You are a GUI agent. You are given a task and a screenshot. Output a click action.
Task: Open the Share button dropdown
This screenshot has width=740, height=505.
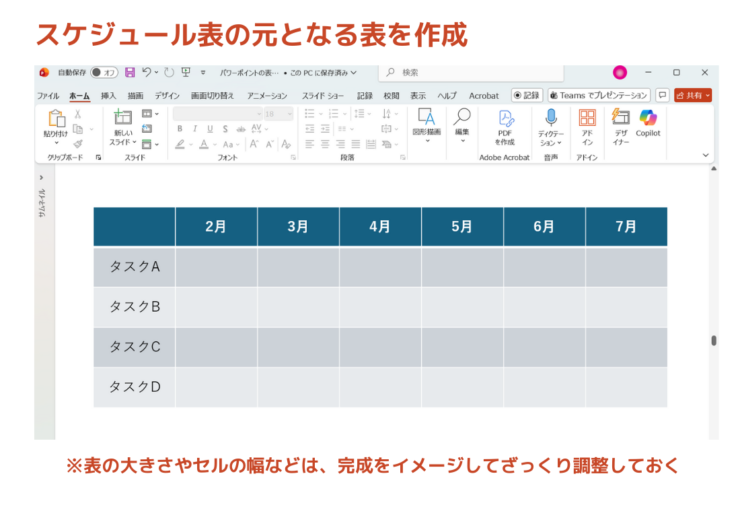pyautogui.click(x=708, y=95)
